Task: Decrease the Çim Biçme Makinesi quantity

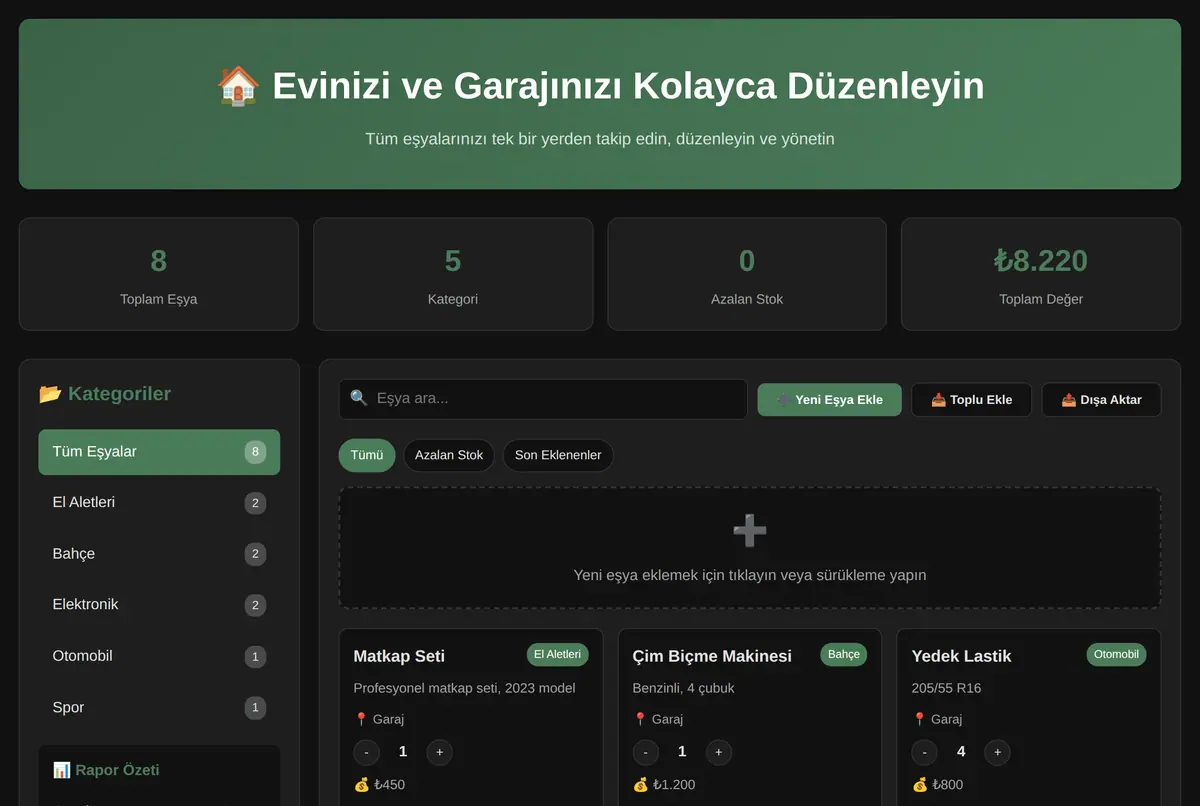Action: (646, 752)
